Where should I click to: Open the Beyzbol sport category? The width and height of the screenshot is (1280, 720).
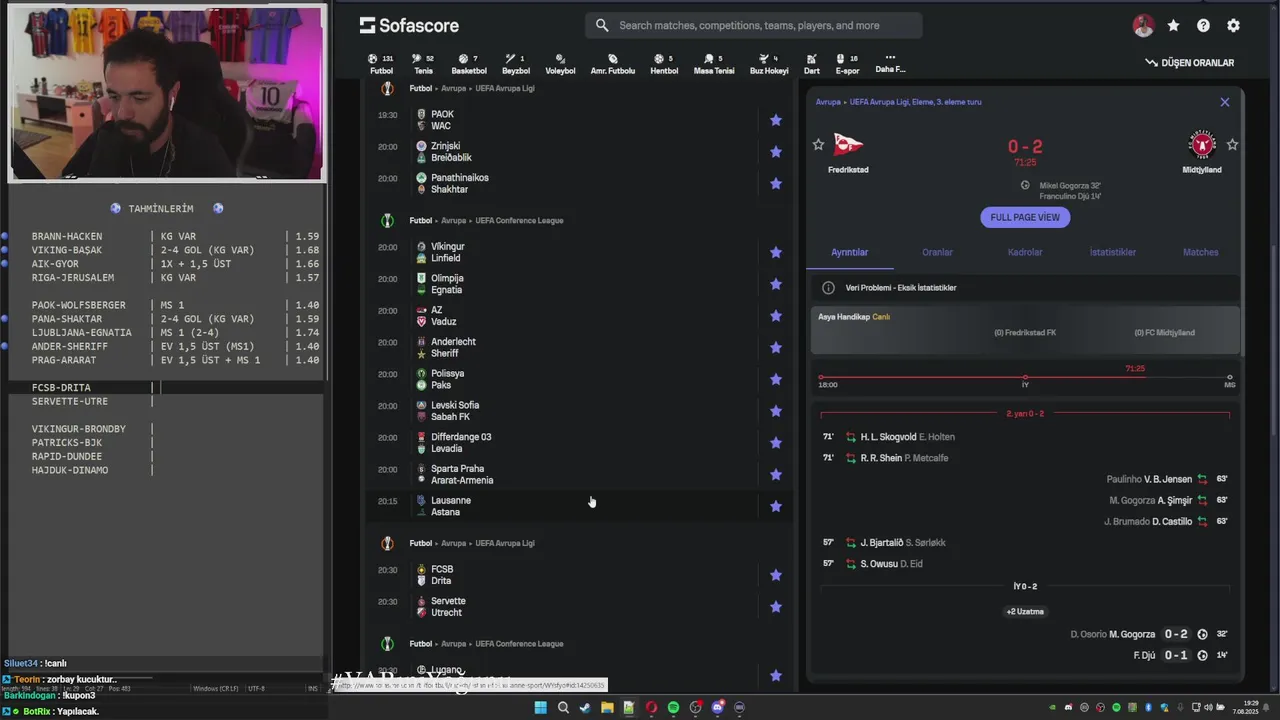coord(515,64)
